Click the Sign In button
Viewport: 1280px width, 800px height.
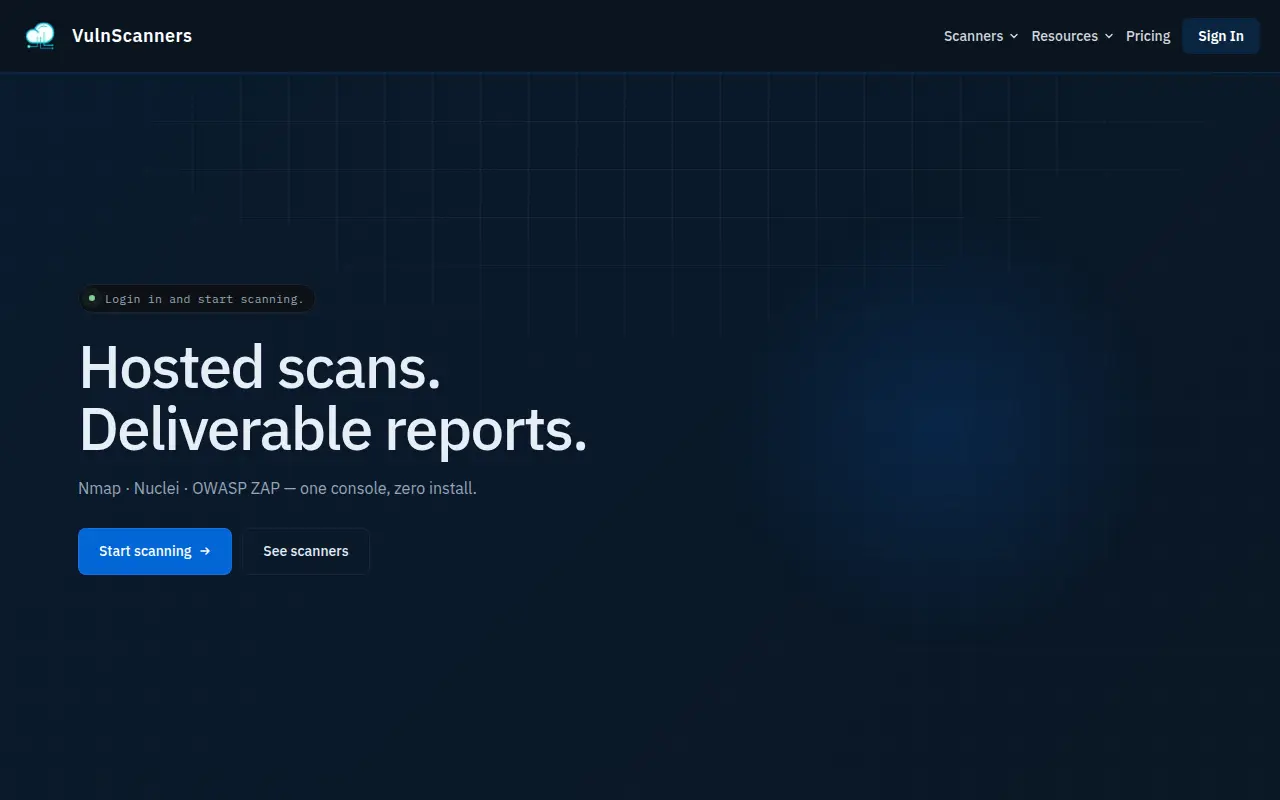coord(1221,36)
